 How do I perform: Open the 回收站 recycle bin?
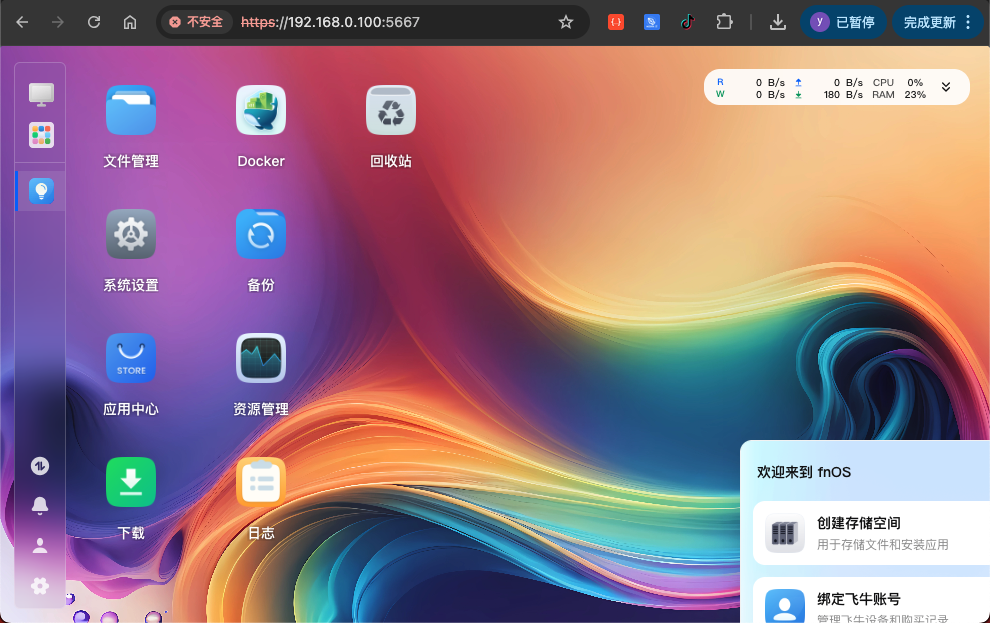click(391, 110)
